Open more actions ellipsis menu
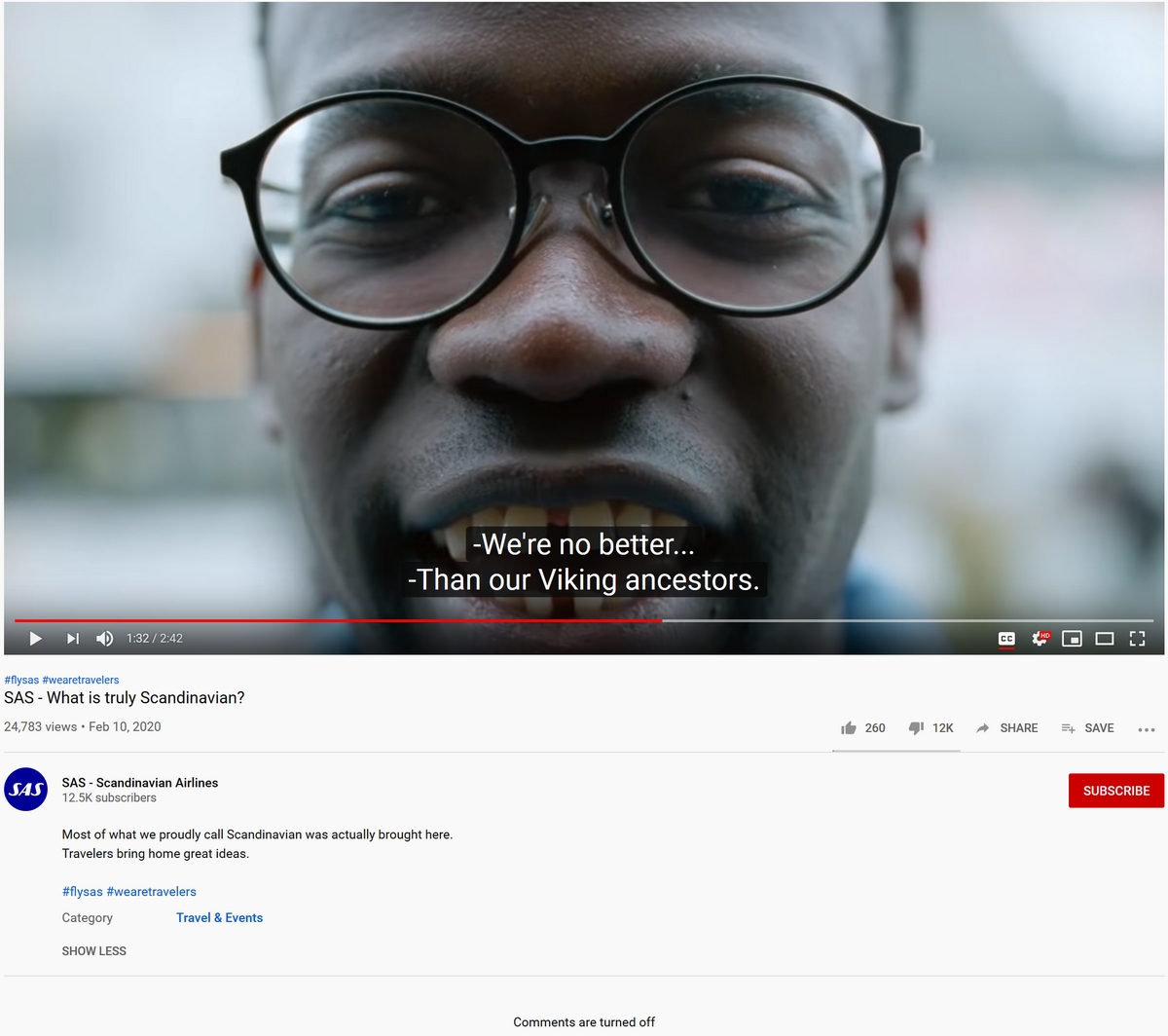Viewport: 1168px width, 1036px height. tap(1147, 729)
